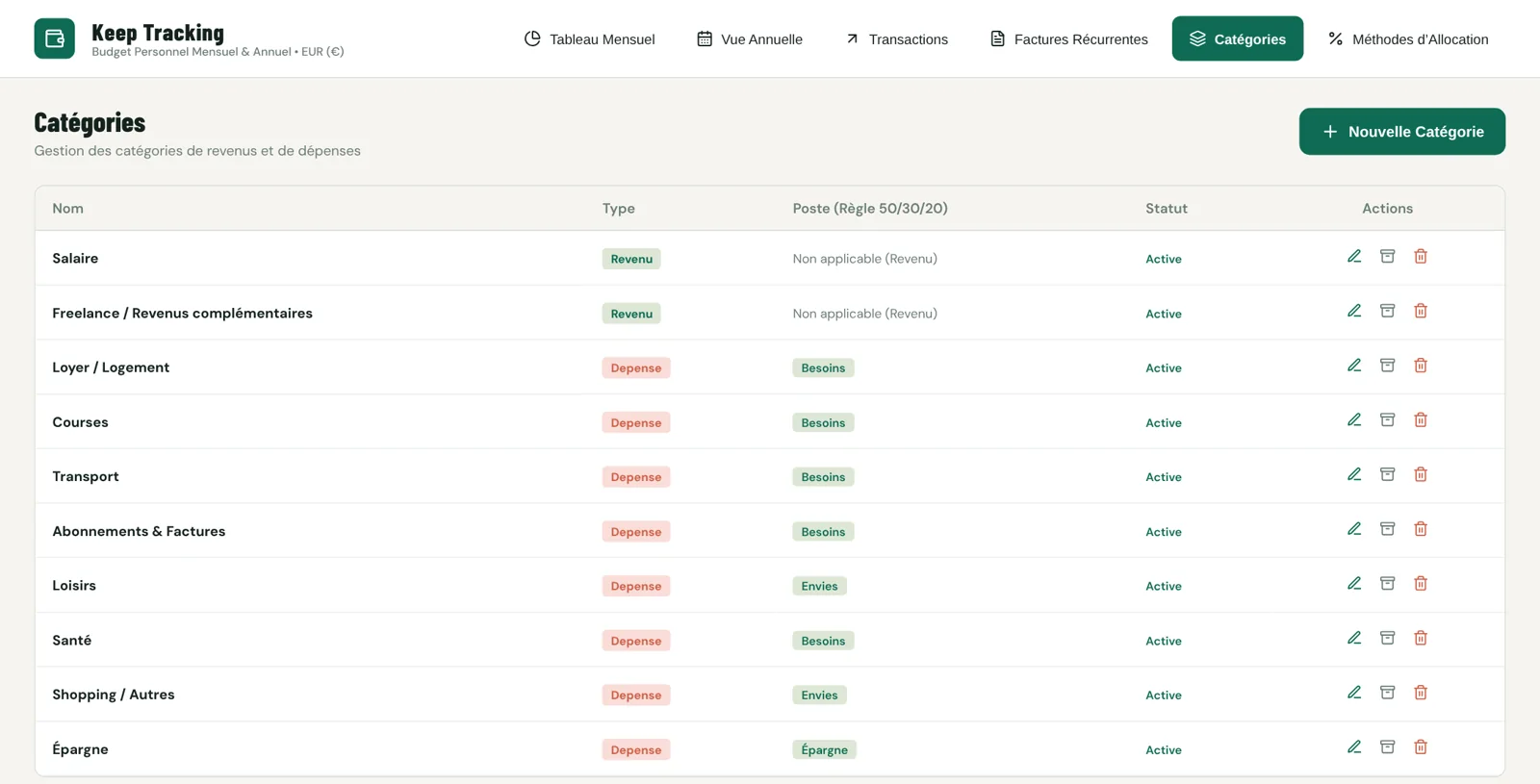Click the Revenu badge in Salaire row
This screenshot has width=1540, height=784.
631,259
